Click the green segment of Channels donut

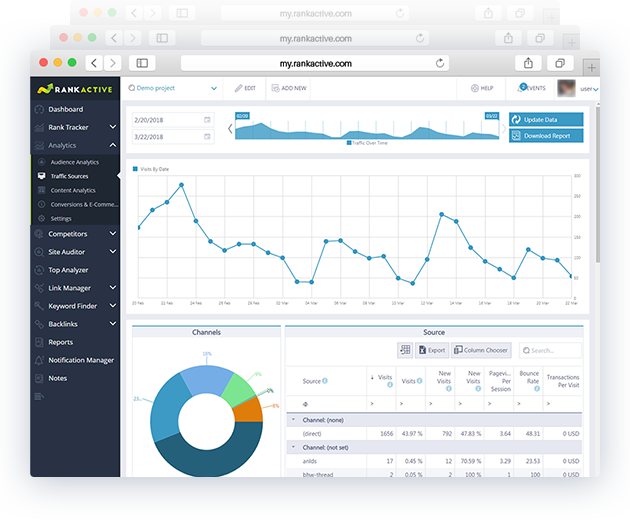pyautogui.click(x=239, y=389)
